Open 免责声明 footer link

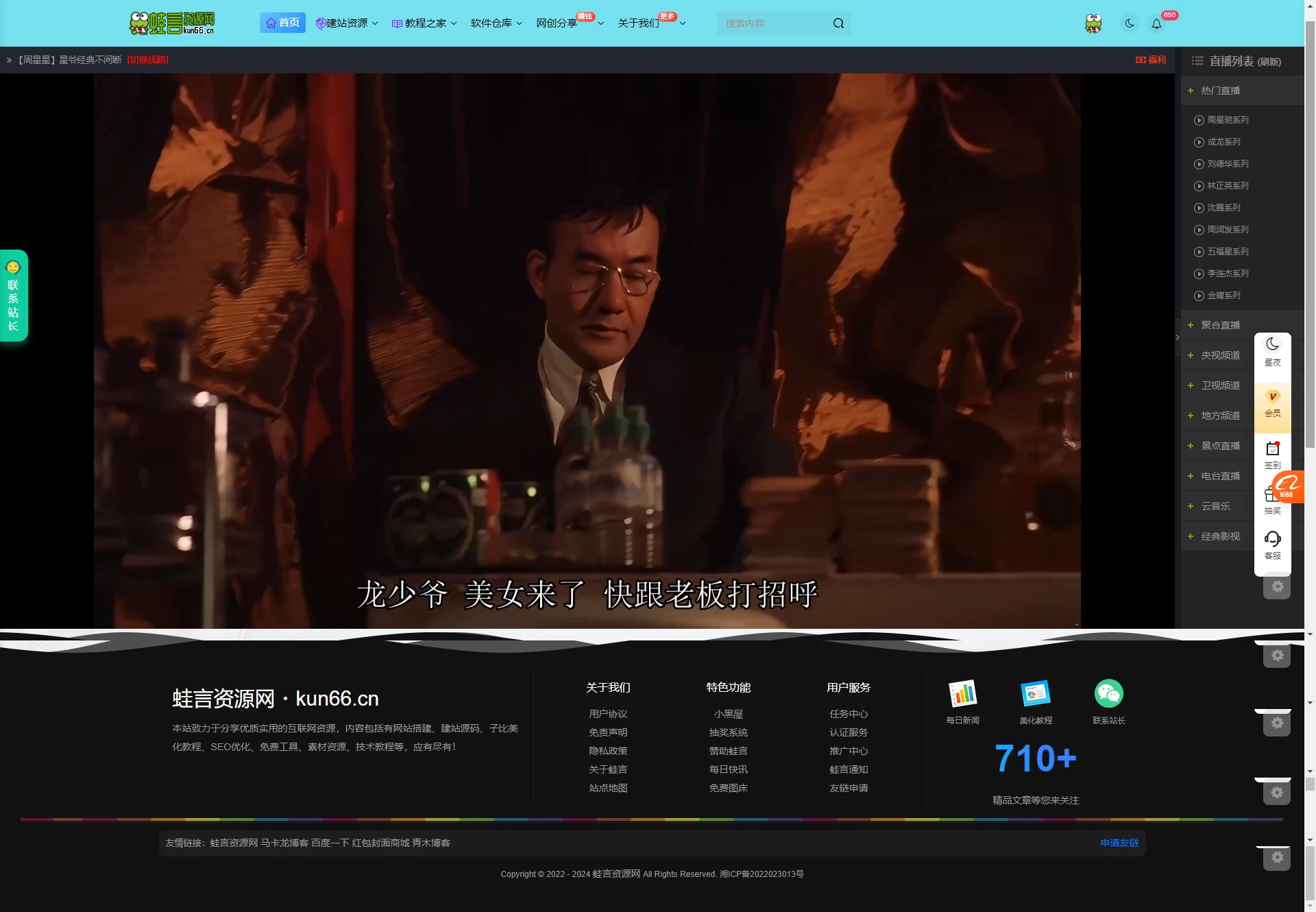(x=608, y=732)
